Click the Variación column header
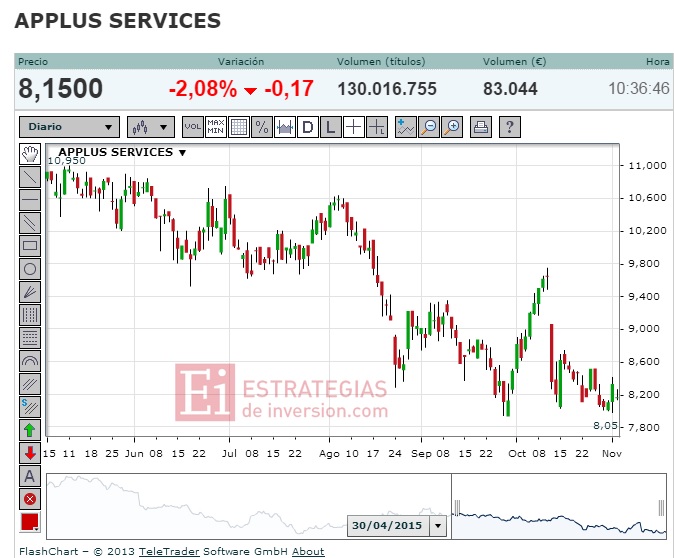 coord(241,61)
